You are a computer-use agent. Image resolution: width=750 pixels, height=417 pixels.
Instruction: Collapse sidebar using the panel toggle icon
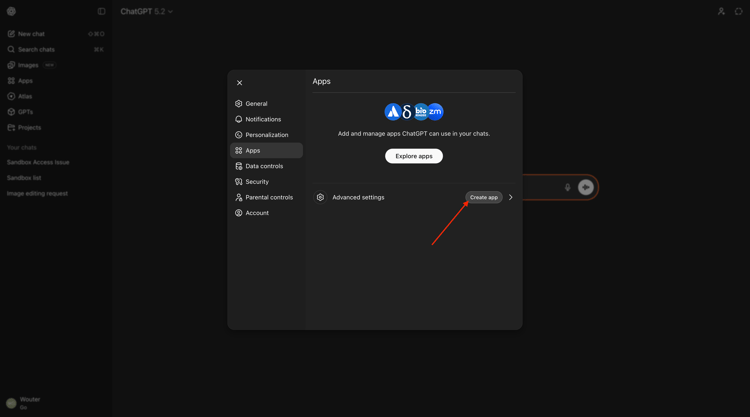point(101,11)
